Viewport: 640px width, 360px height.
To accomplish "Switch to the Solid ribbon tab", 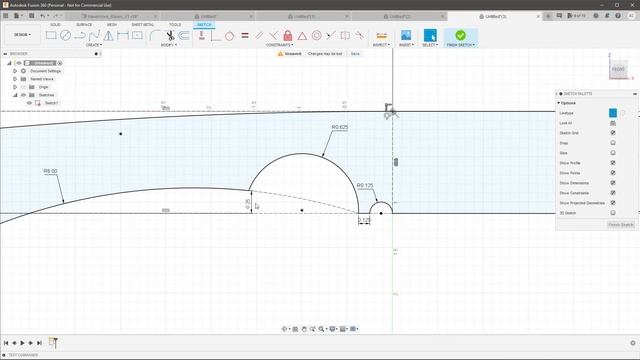I will coord(55,25).
